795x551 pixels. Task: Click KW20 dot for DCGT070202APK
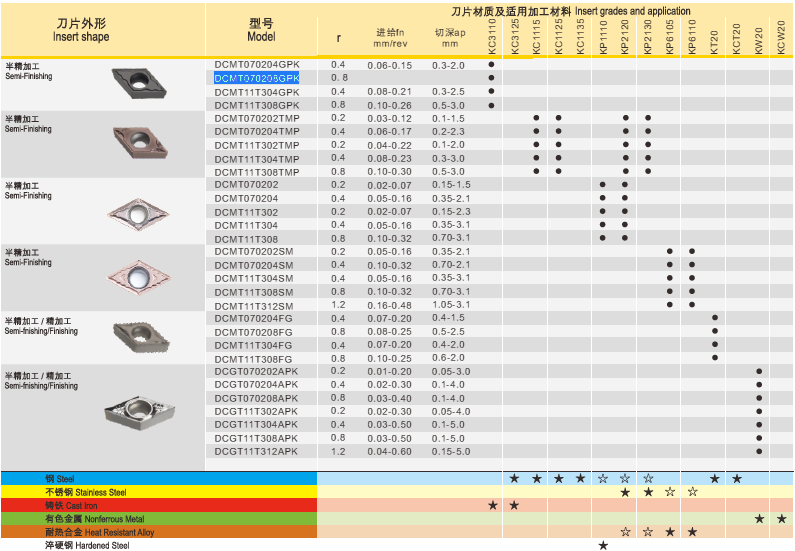click(759, 372)
